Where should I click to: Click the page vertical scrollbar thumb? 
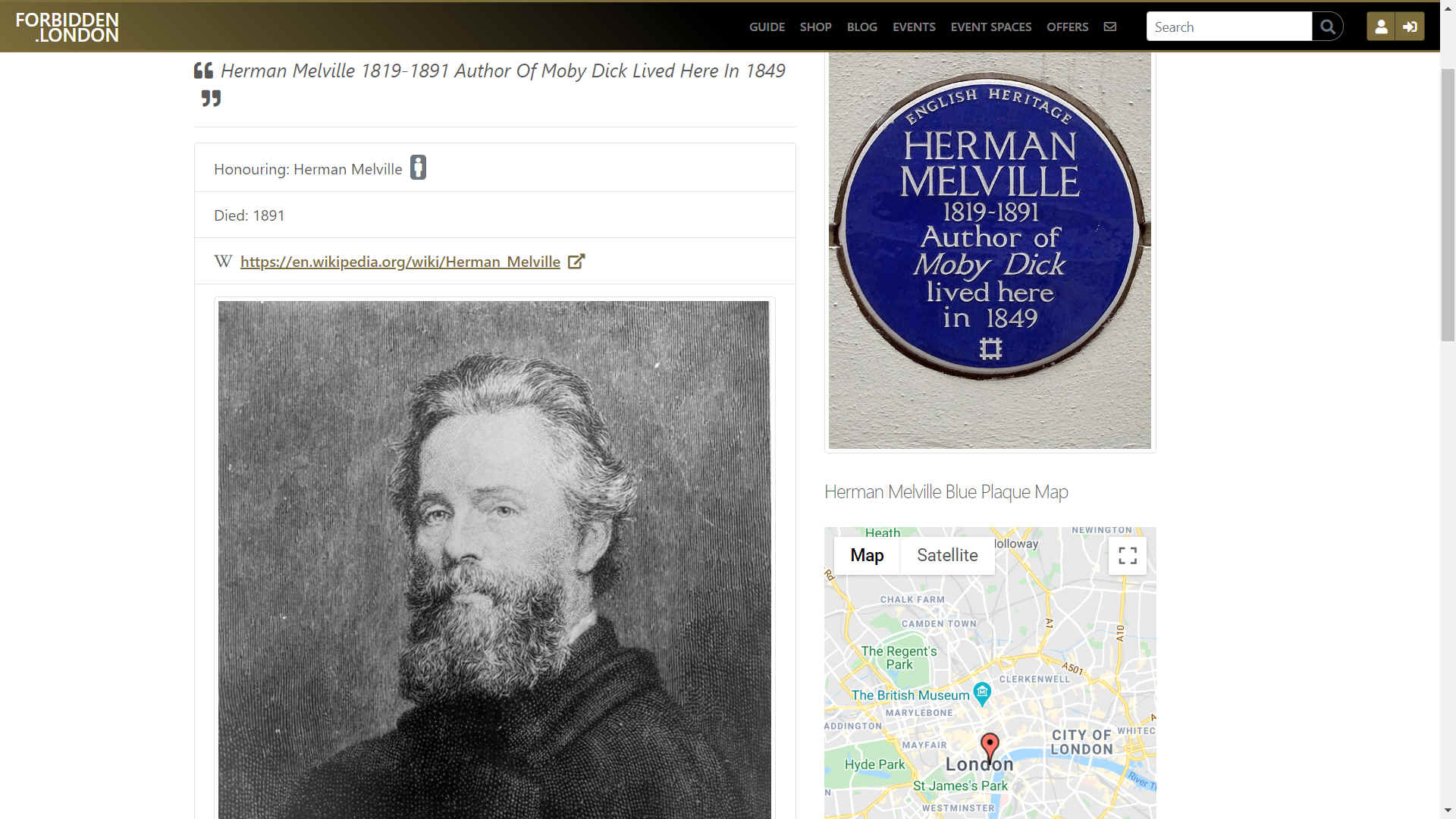[1448, 205]
